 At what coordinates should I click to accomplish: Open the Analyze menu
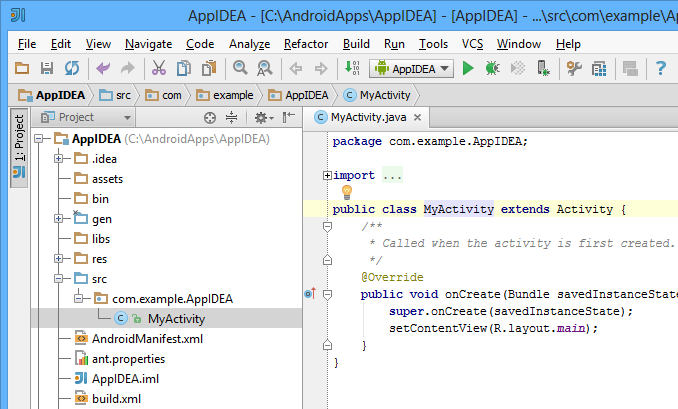coord(249,44)
